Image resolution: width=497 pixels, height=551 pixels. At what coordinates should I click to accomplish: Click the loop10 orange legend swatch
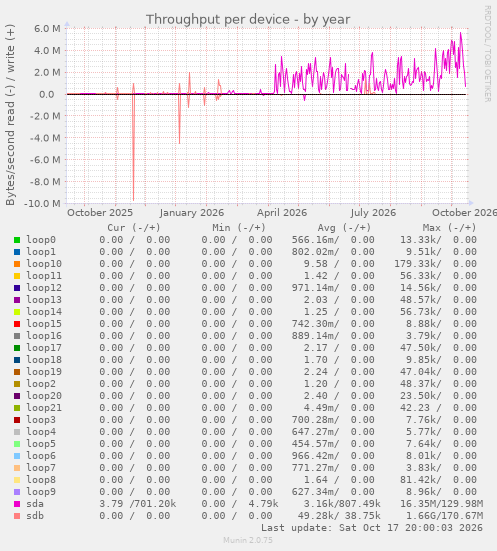17,264
